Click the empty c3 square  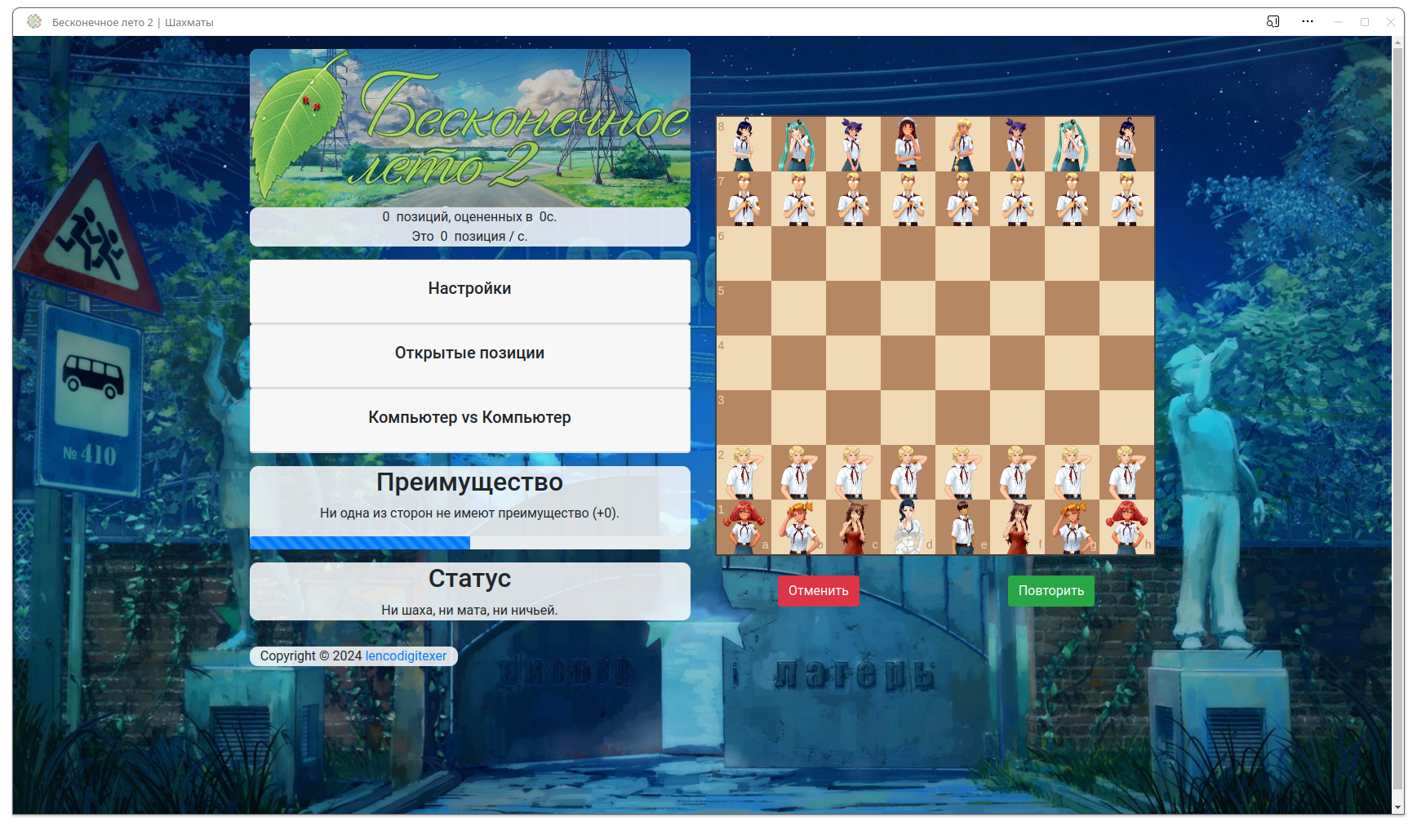click(853, 417)
